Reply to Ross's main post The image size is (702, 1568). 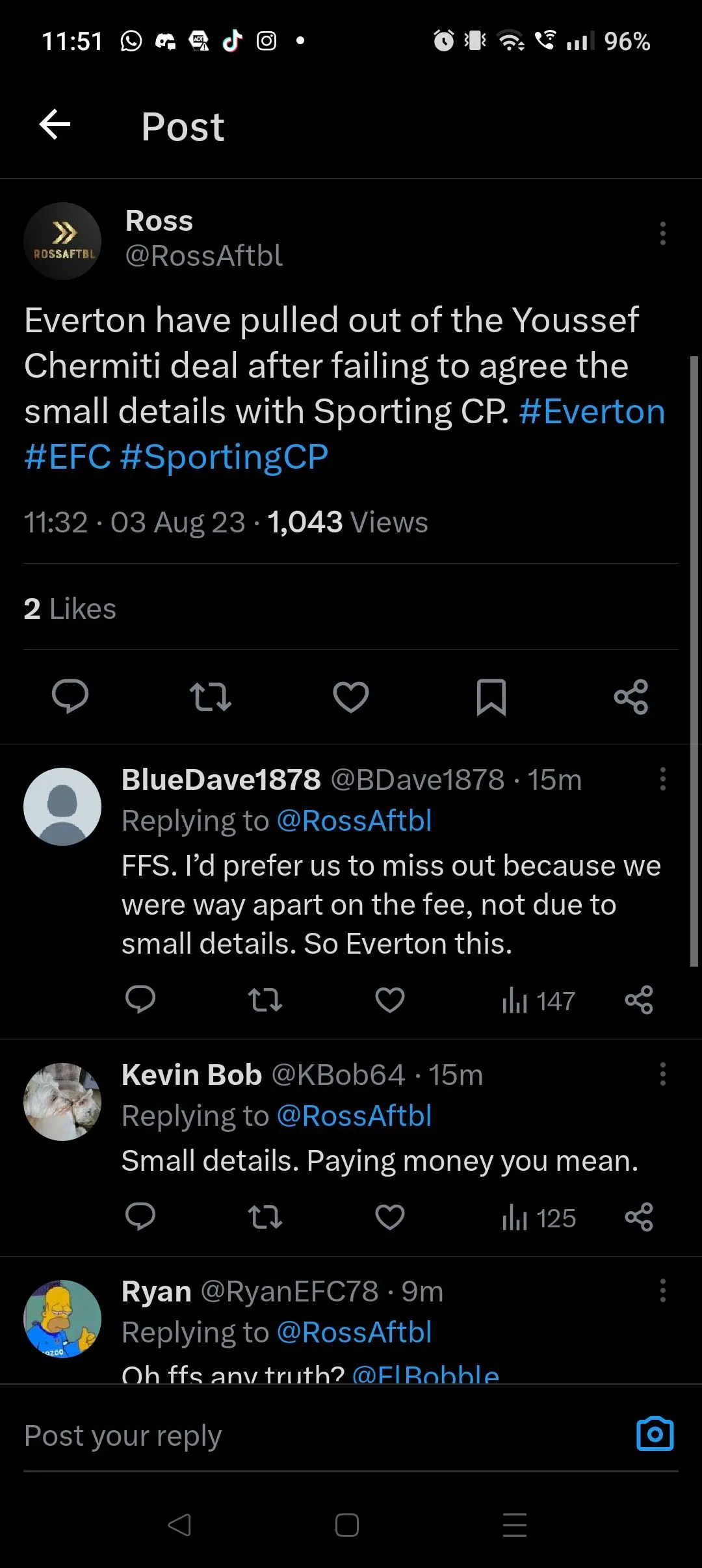(x=70, y=697)
